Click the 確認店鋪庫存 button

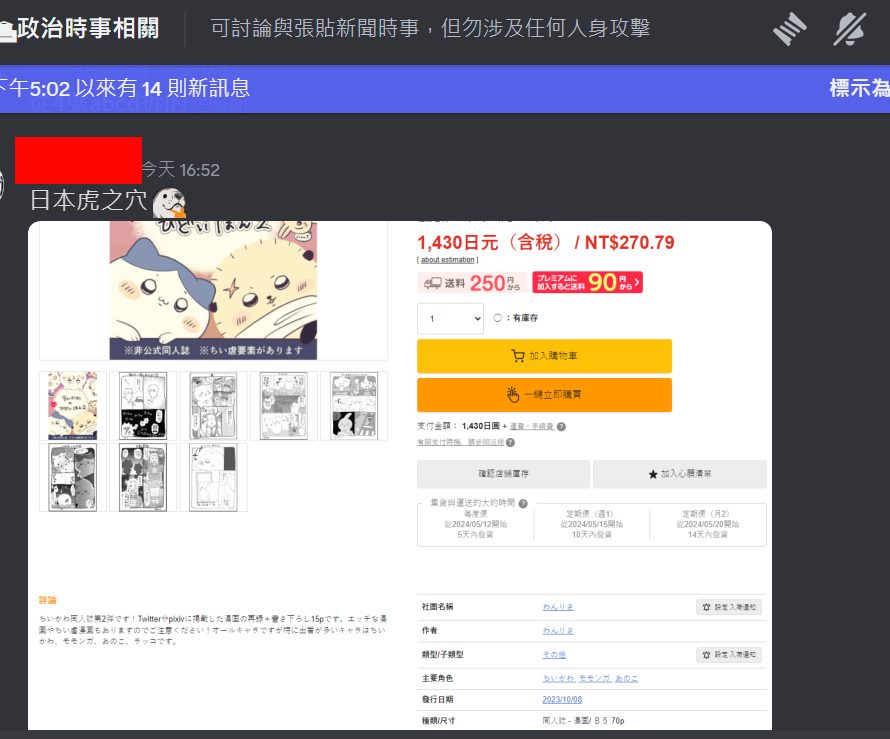coord(503,474)
